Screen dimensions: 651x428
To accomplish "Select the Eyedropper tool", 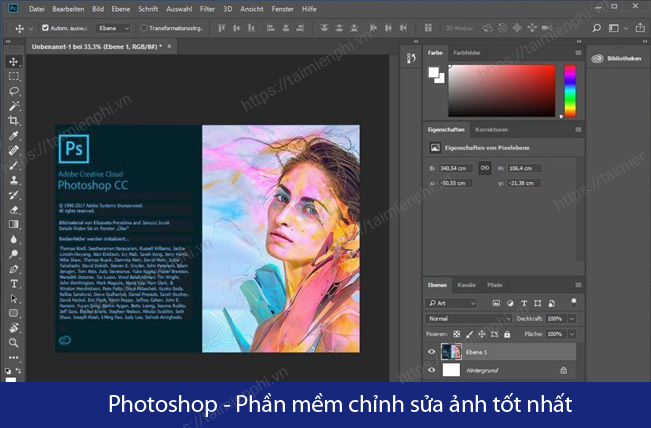I will point(13,136).
